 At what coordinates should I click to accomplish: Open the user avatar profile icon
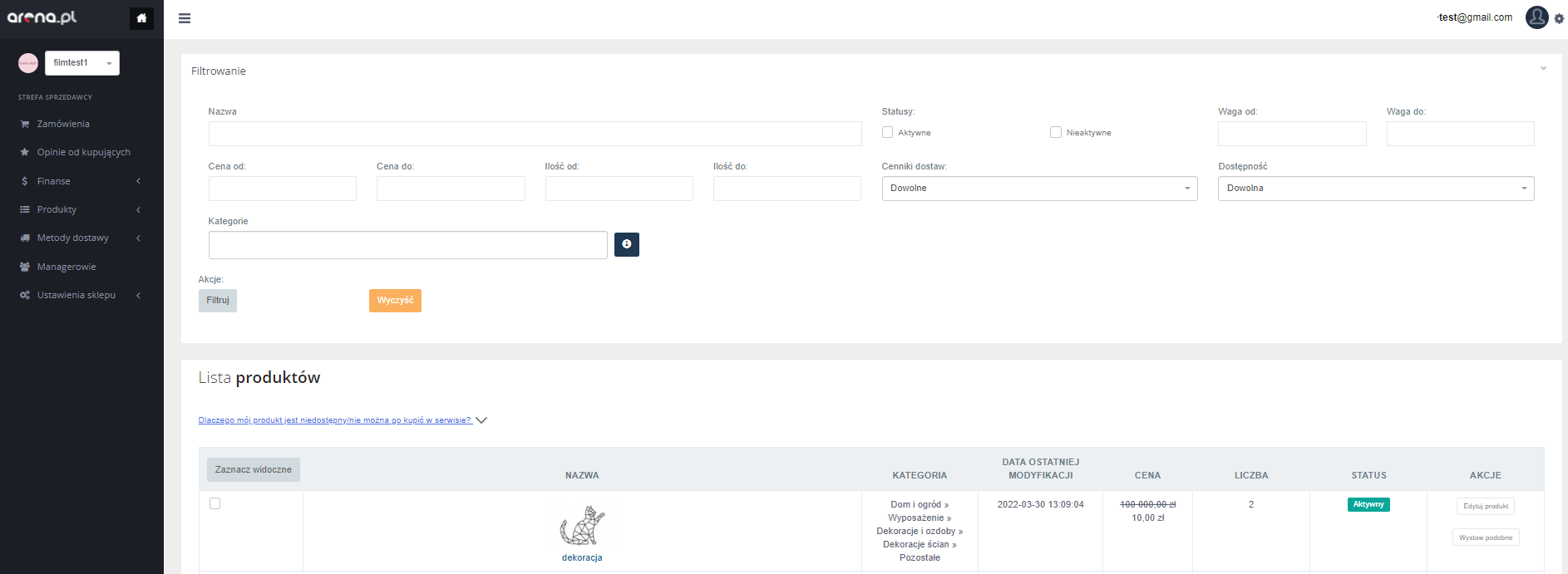[x=1536, y=17]
